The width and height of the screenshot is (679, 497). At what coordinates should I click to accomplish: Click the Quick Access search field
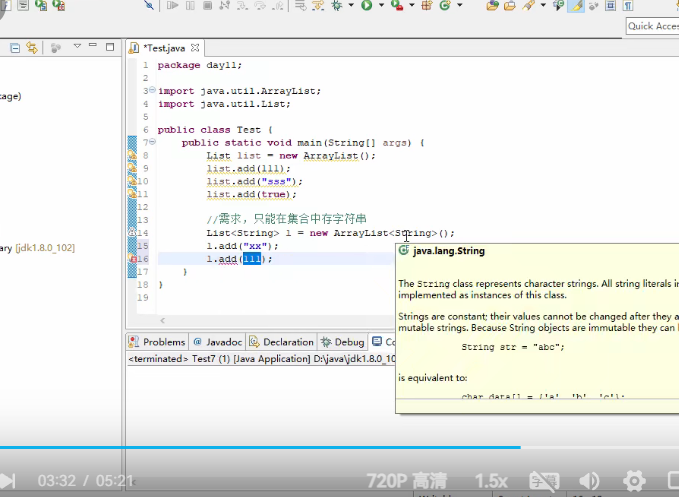pos(653,26)
